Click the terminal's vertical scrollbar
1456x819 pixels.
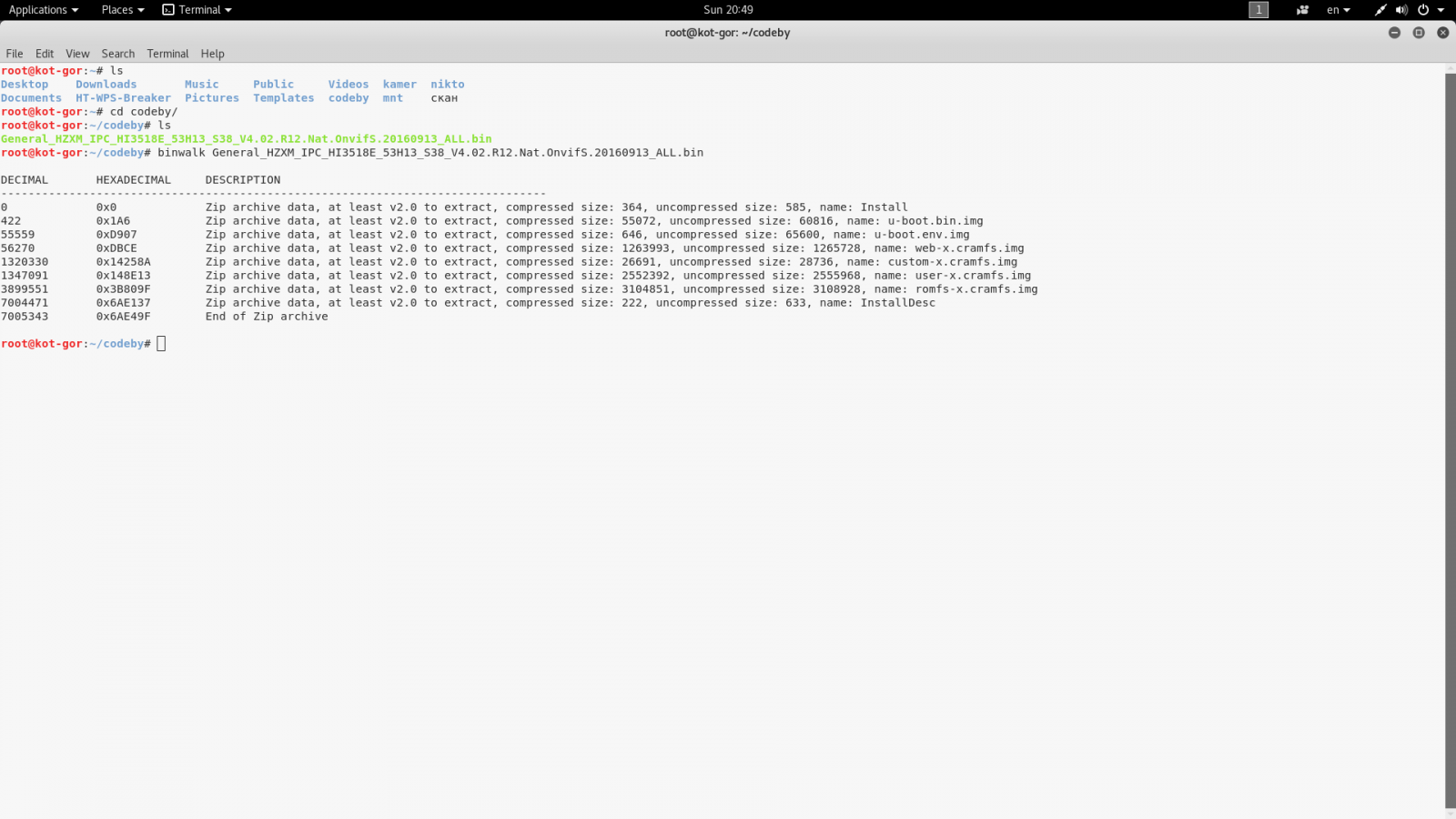click(1450, 437)
